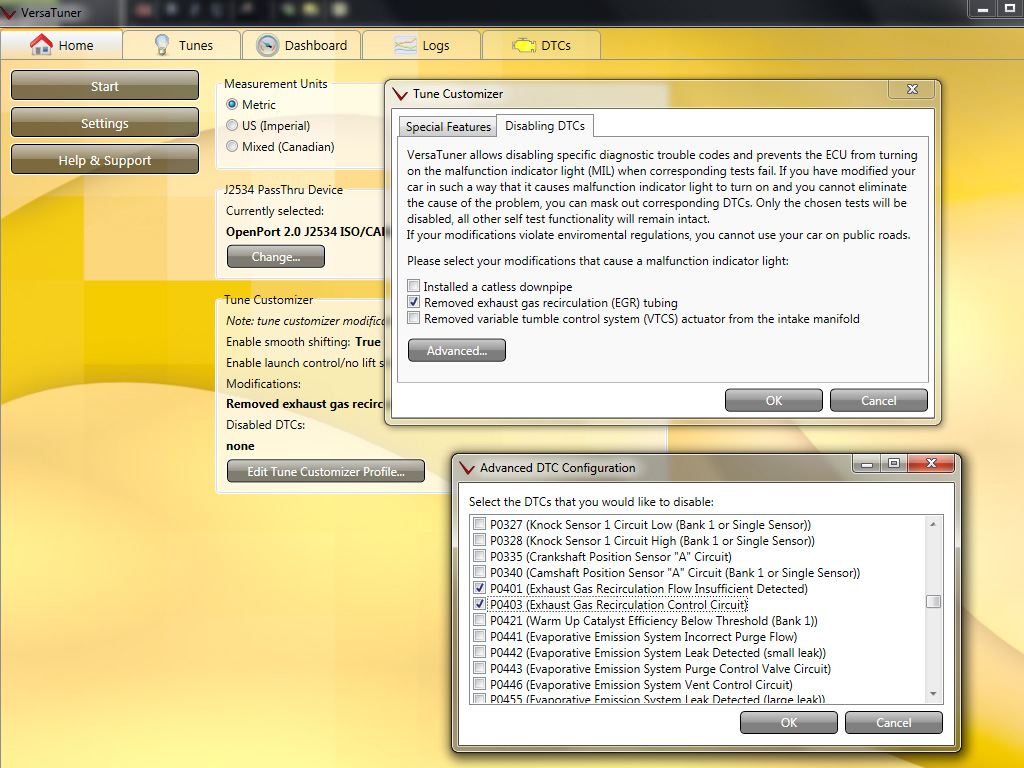The height and width of the screenshot is (768, 1024).
Task: Confirm Tune Customizer with OK
Action: pos(774,400)
